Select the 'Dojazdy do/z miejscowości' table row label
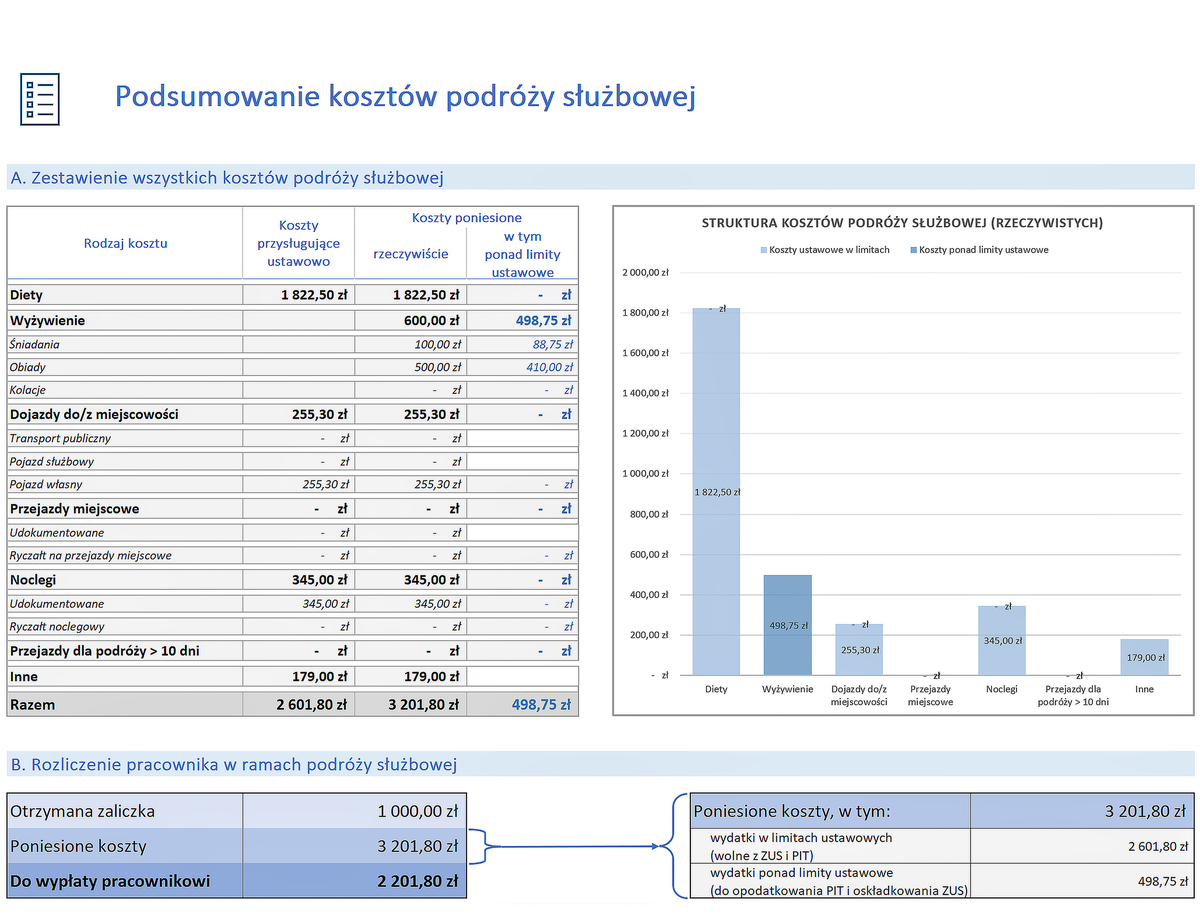Screen dimensions: 1200x917 (94, 414)
